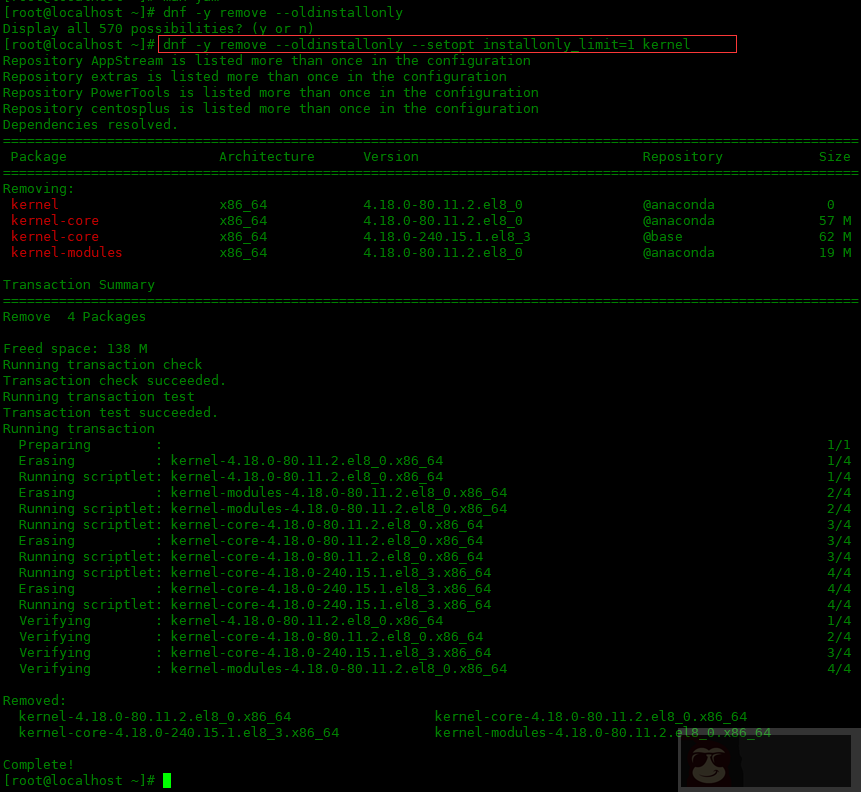861x792 pixels.
Task: Click the Size column header
Action: click(834, 157)
